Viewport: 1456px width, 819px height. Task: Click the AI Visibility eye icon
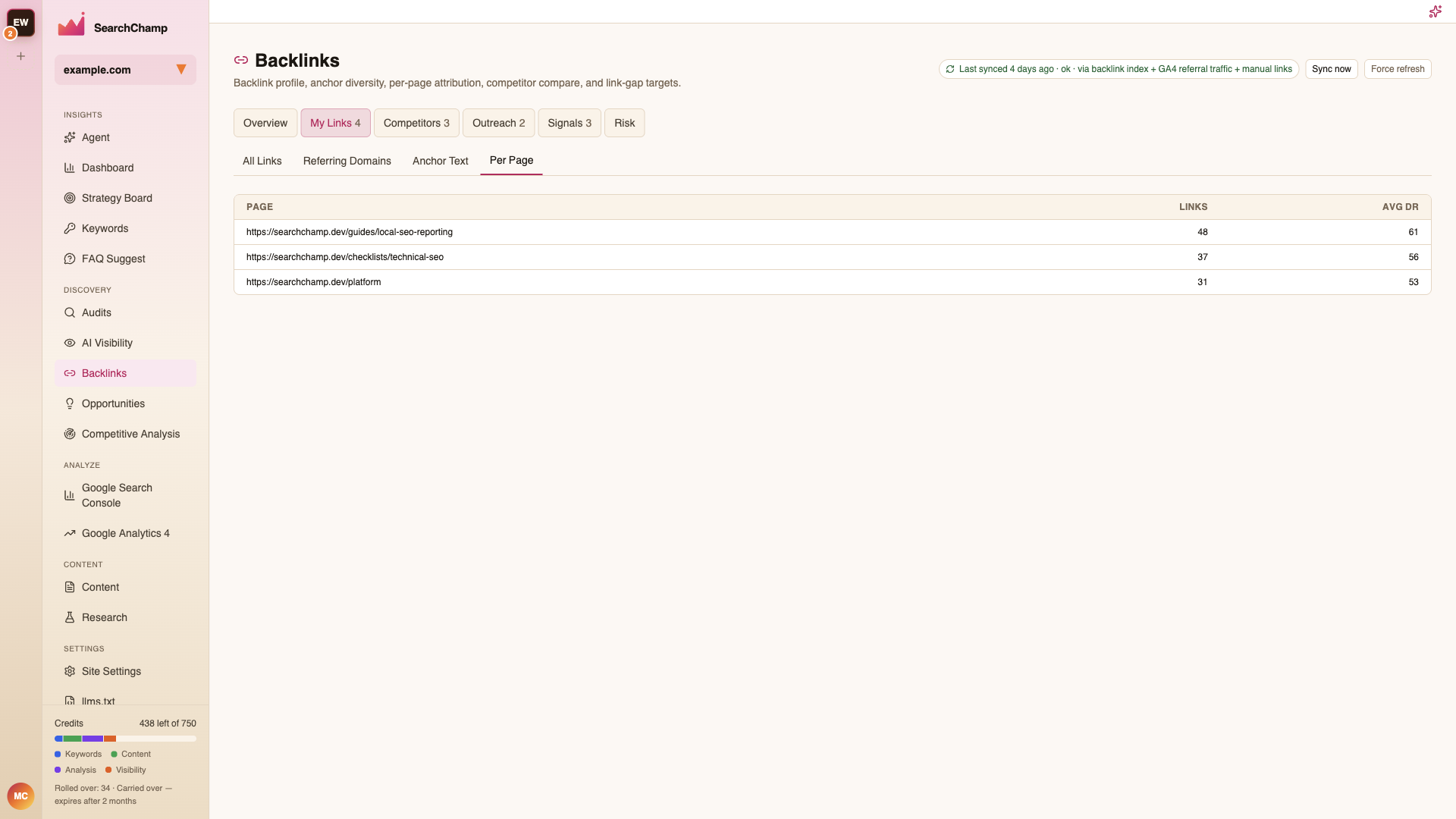point(70,343)
